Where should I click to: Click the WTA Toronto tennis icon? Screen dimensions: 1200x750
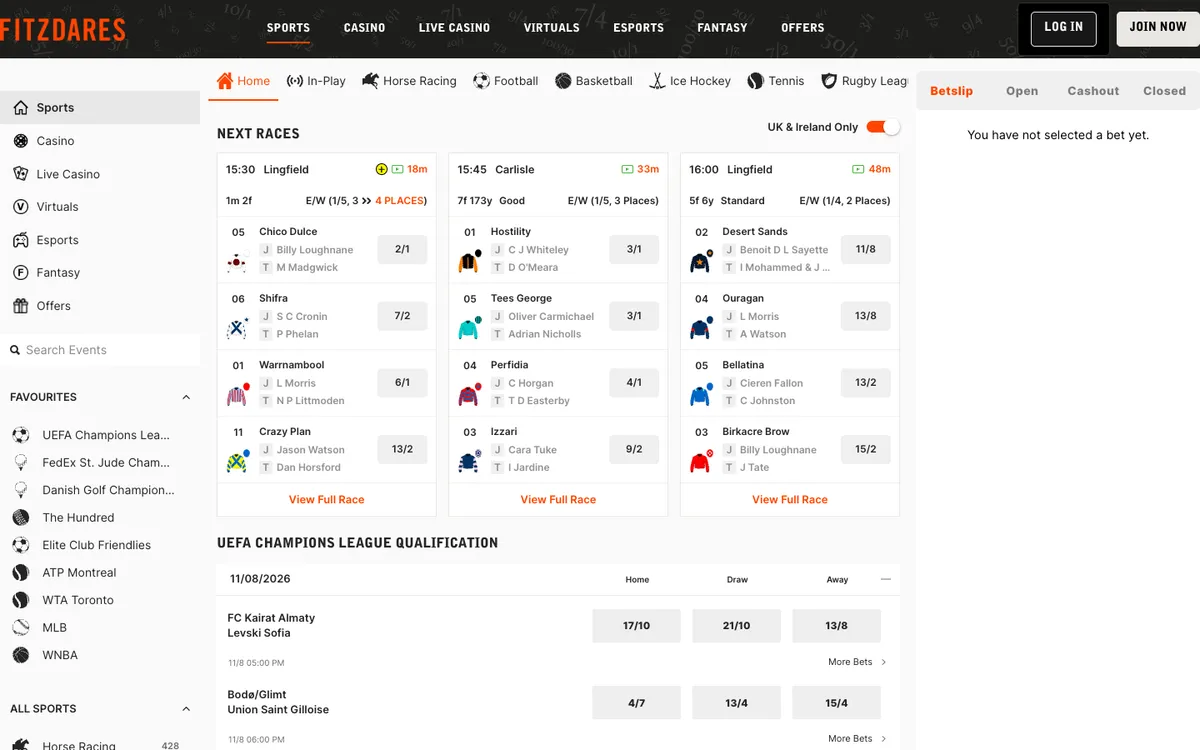pyautogui.click(x=20, y=600)
